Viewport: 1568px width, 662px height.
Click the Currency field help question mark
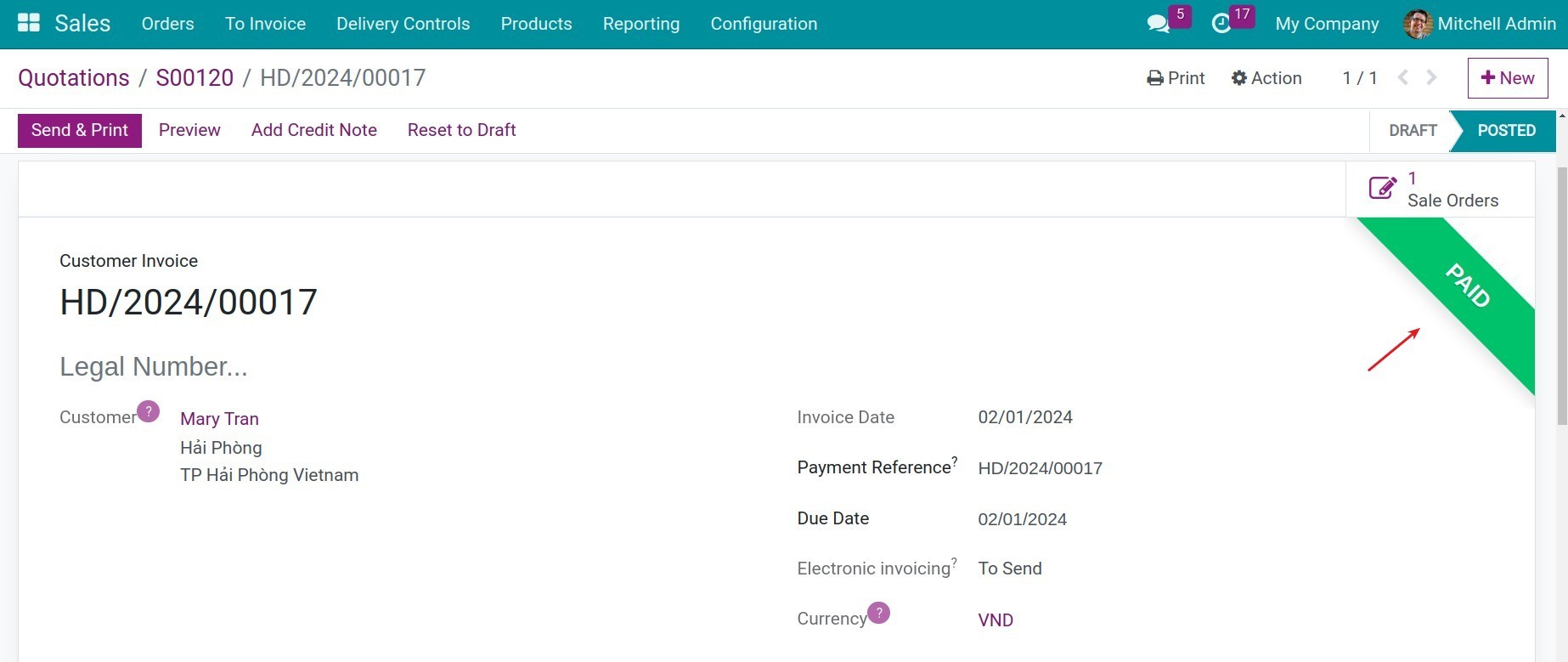pyautogui.click(x=879, y=613)
